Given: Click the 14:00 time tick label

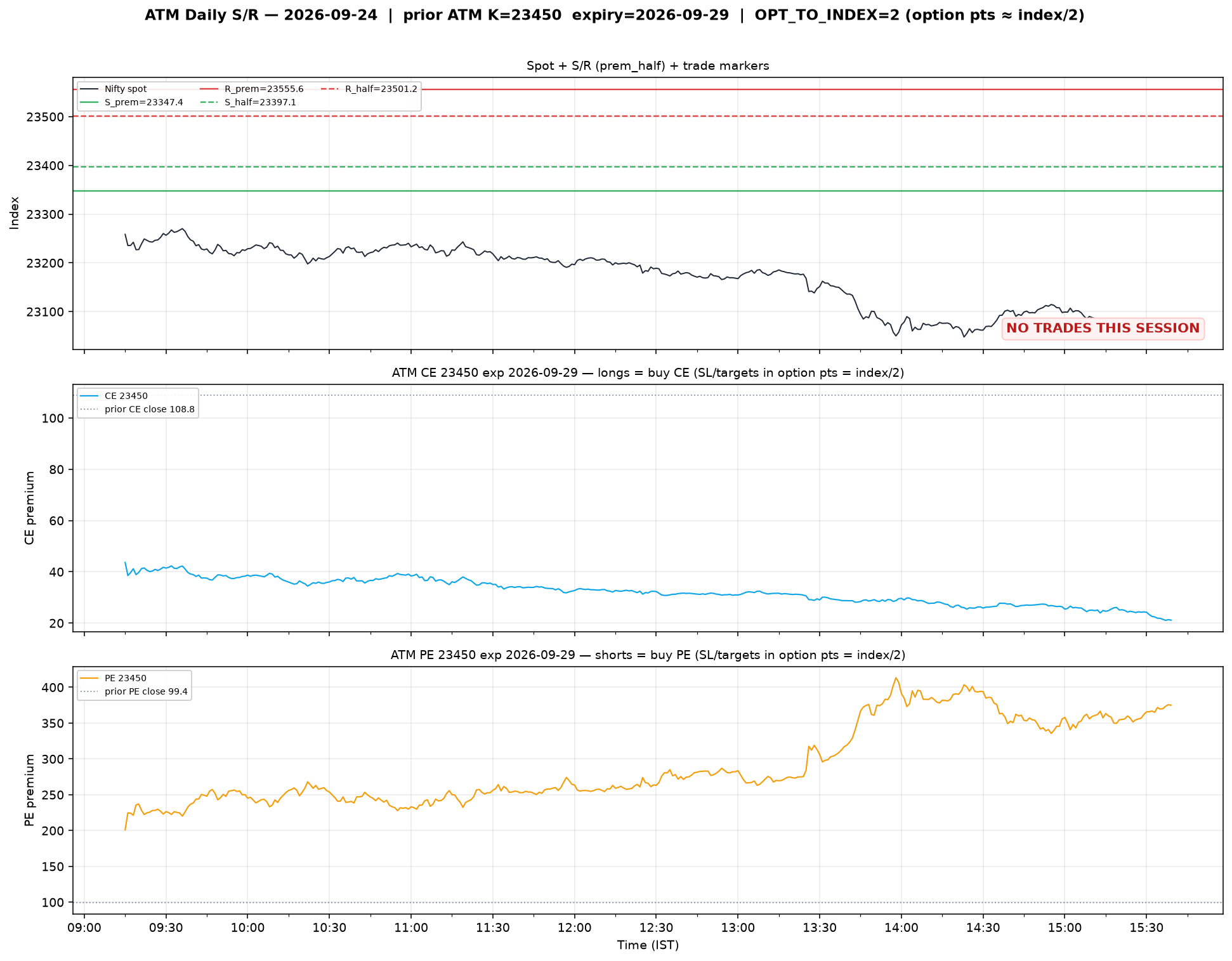Looking at the screenshot, I should click(901, 927).
